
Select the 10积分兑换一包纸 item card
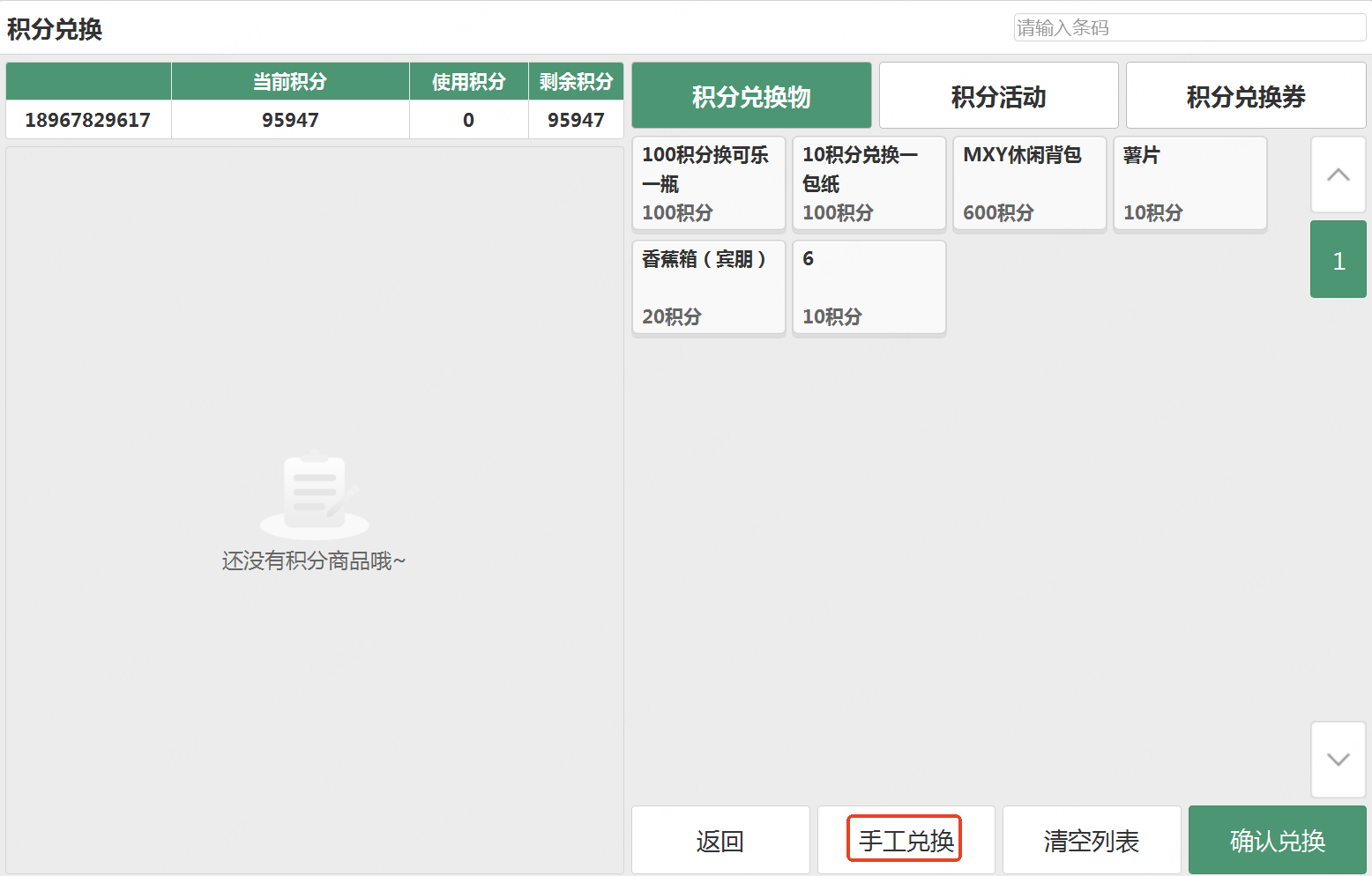click(x=869, y=183)
